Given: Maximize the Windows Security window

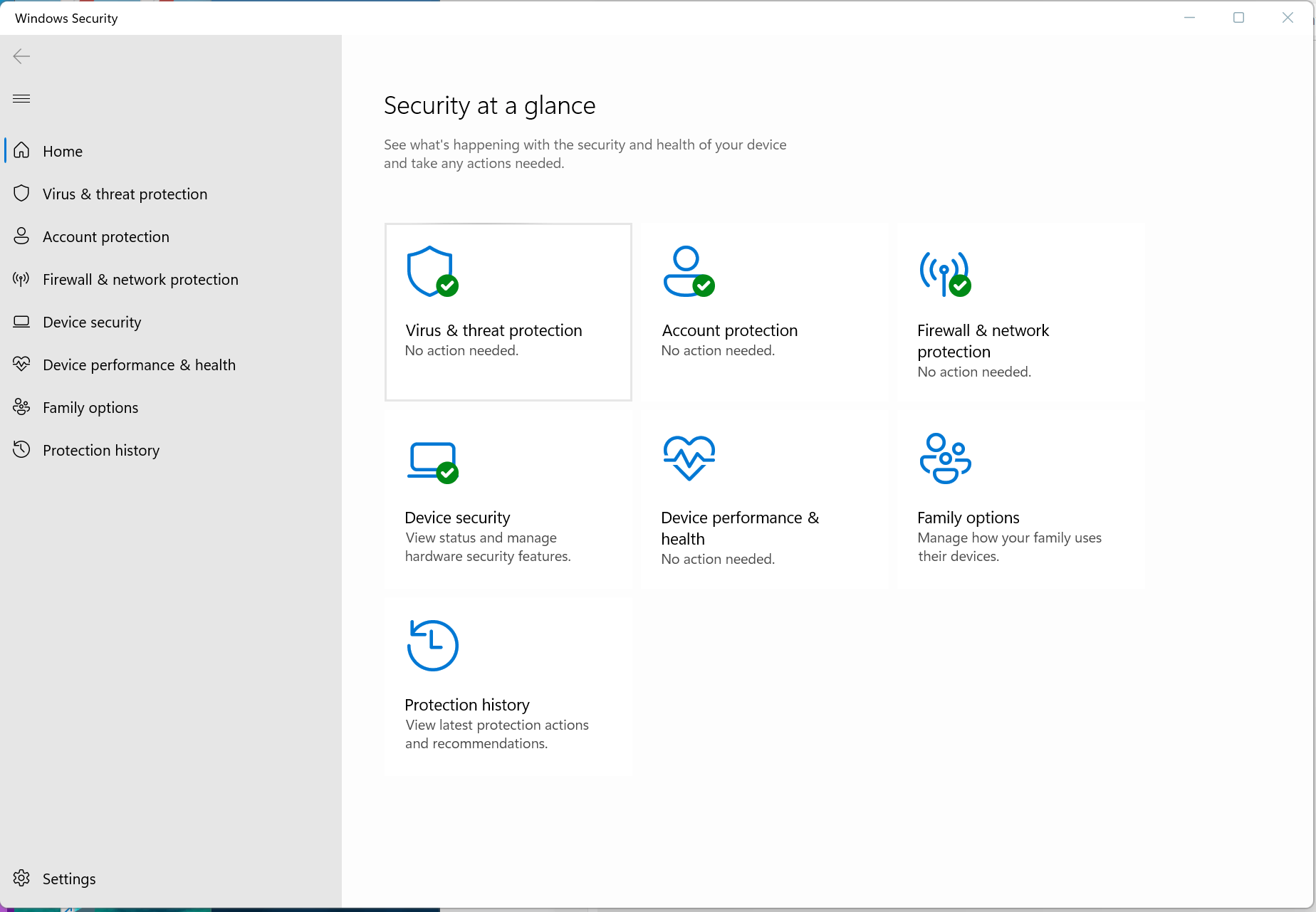Looking at the screenshot, I should click(x=1238, y=18).
